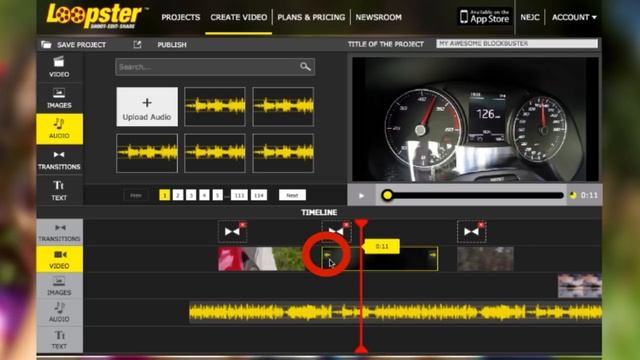Expand the Account dropdown
The image size is (640, 360).
(x=574, y=17)
